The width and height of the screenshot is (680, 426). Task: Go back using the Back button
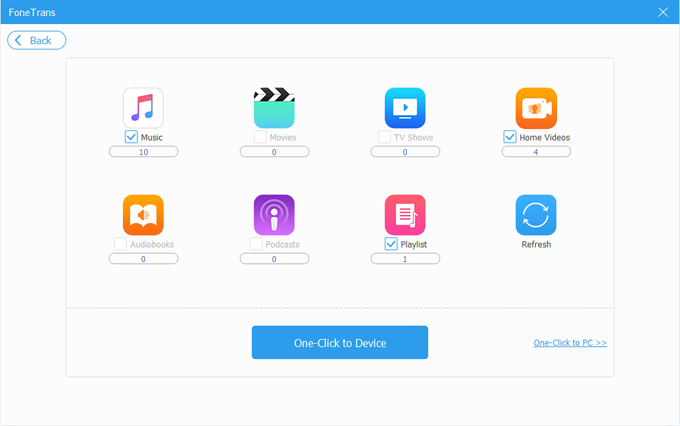37,40
